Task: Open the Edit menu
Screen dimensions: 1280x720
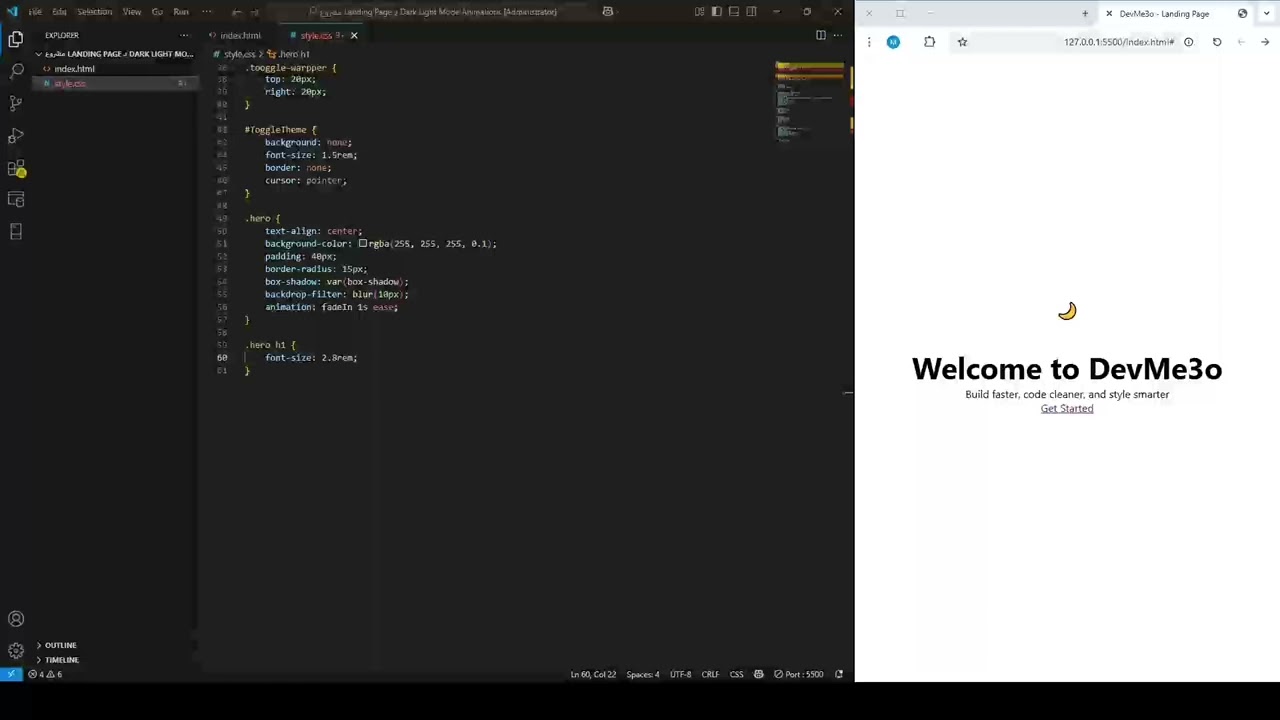Action: 60,12
